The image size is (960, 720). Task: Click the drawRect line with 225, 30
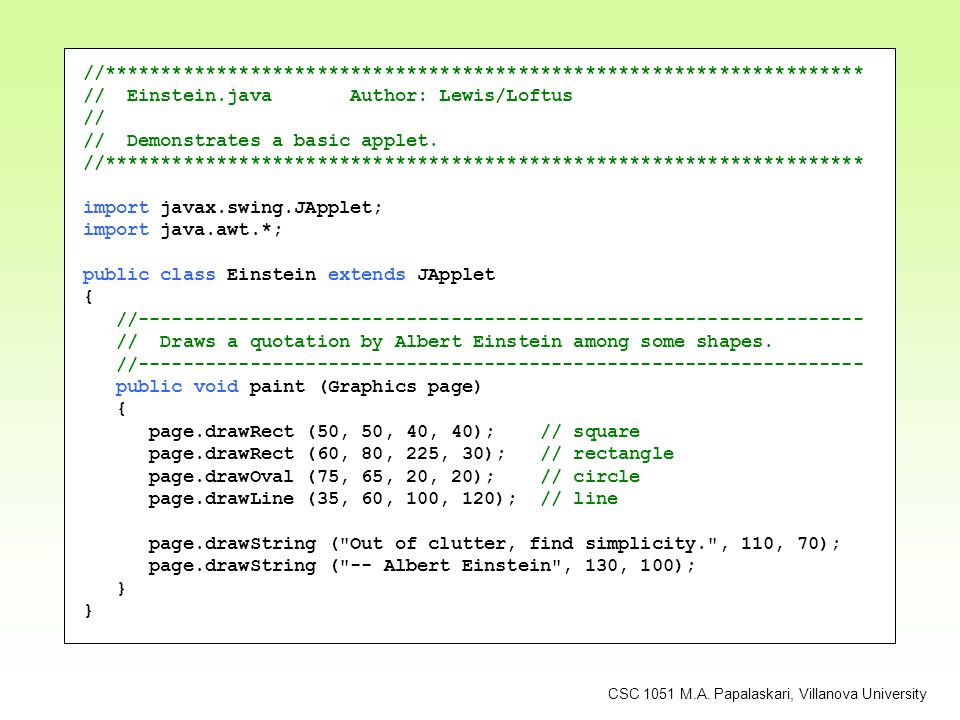coord(327,454)
